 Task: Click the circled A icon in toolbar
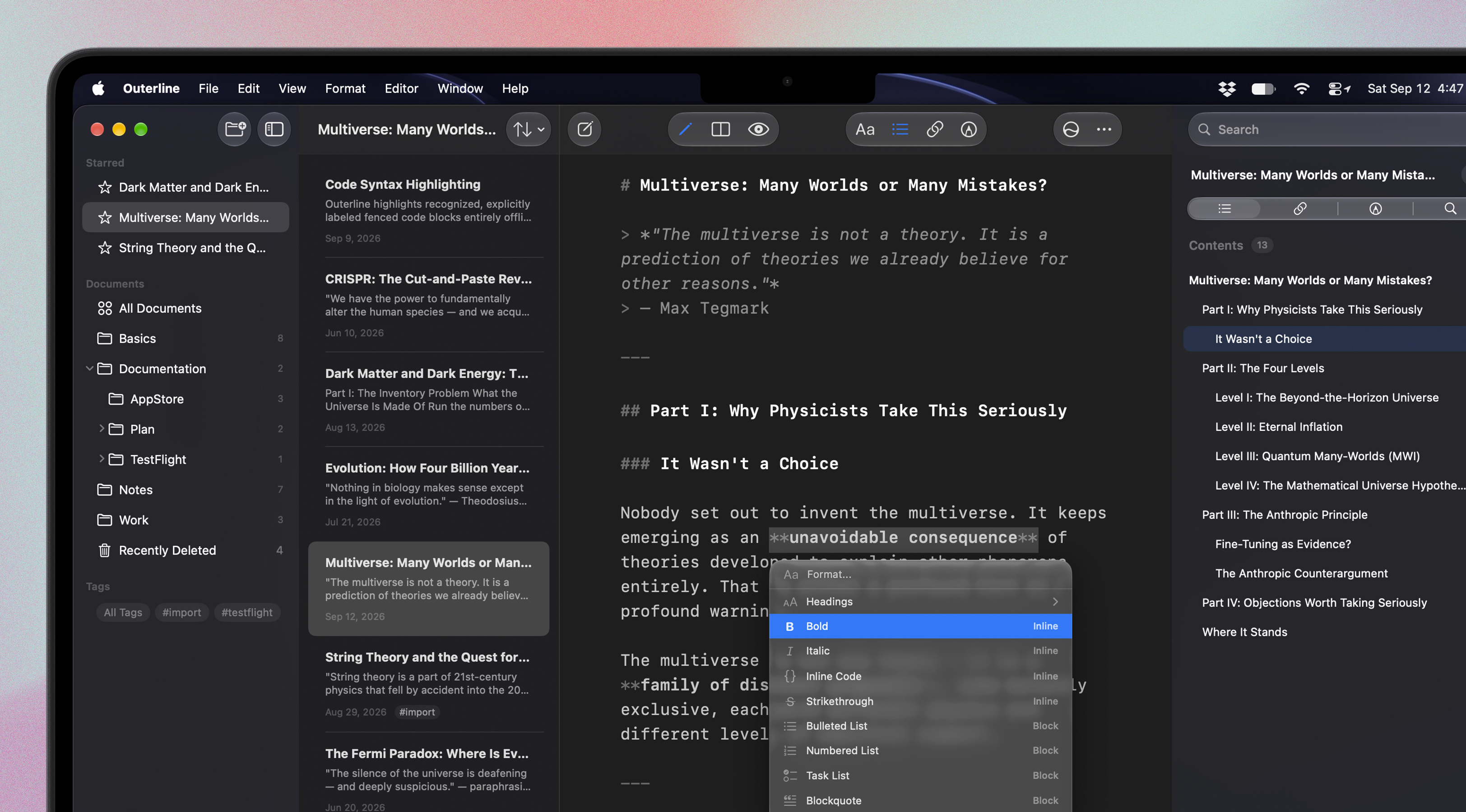[969, 129]
